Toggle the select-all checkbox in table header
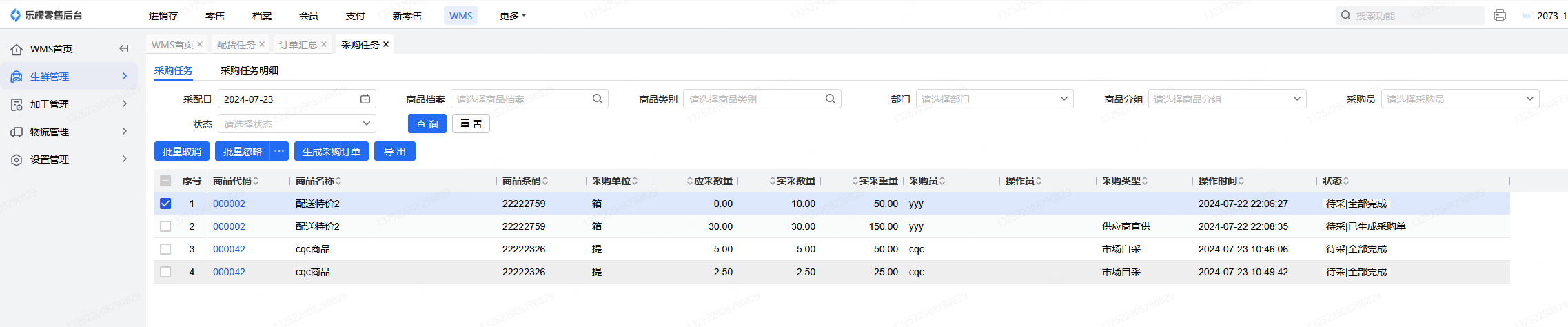1568x327 pixels. pos(165,181)
